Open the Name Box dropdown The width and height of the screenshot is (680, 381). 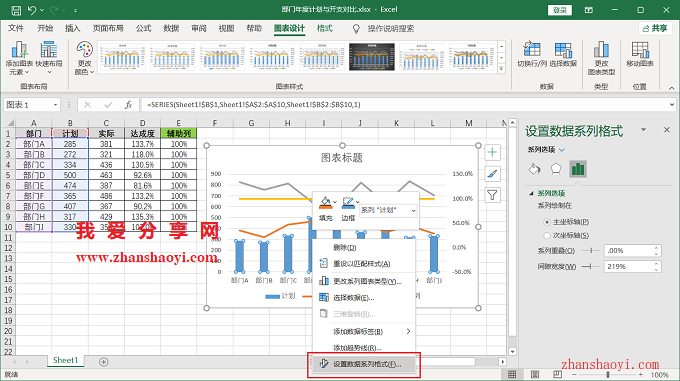click(x=56, y=105)
